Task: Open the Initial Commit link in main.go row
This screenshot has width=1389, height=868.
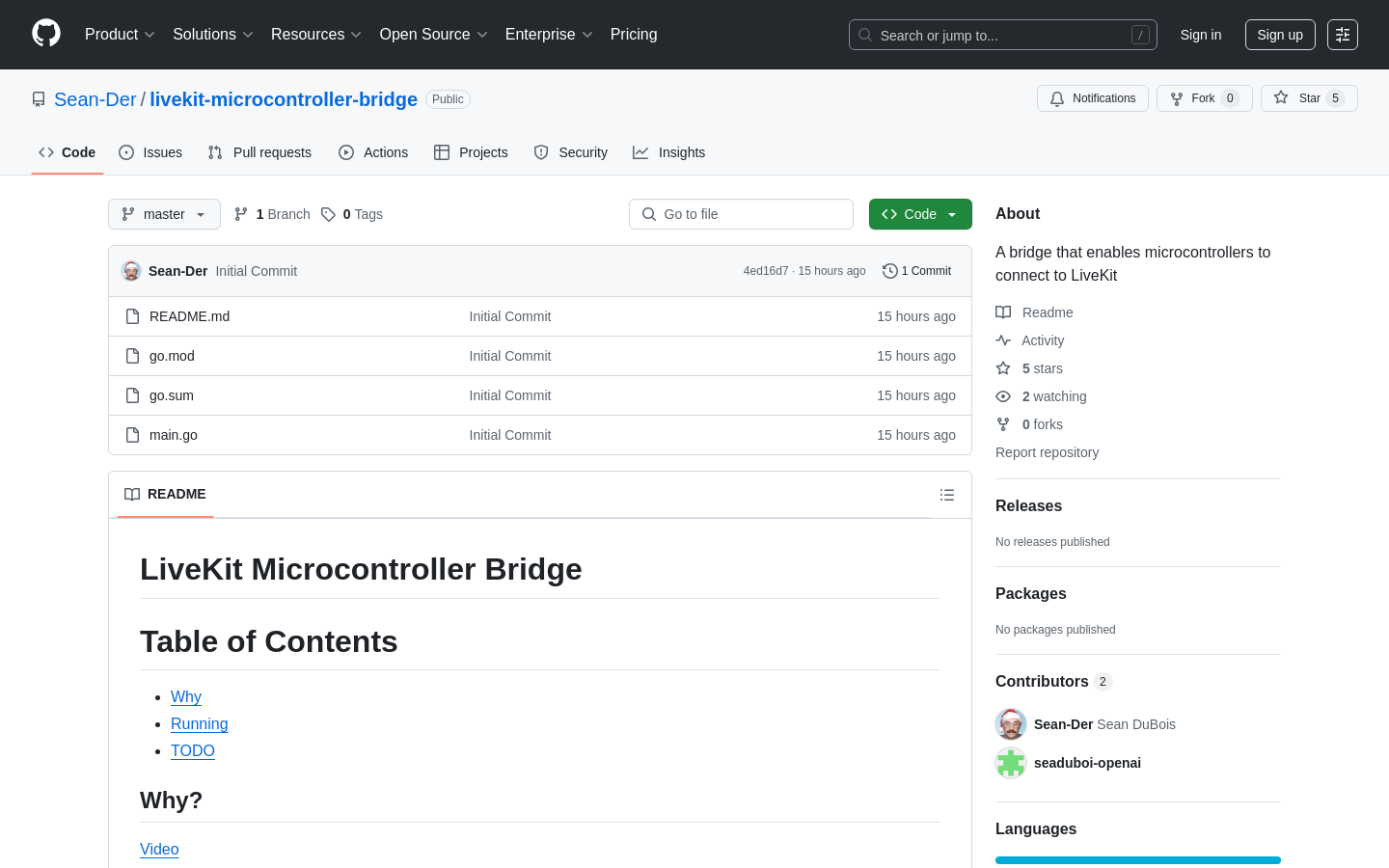Action: pyautogui.click(x=510, y=435)
